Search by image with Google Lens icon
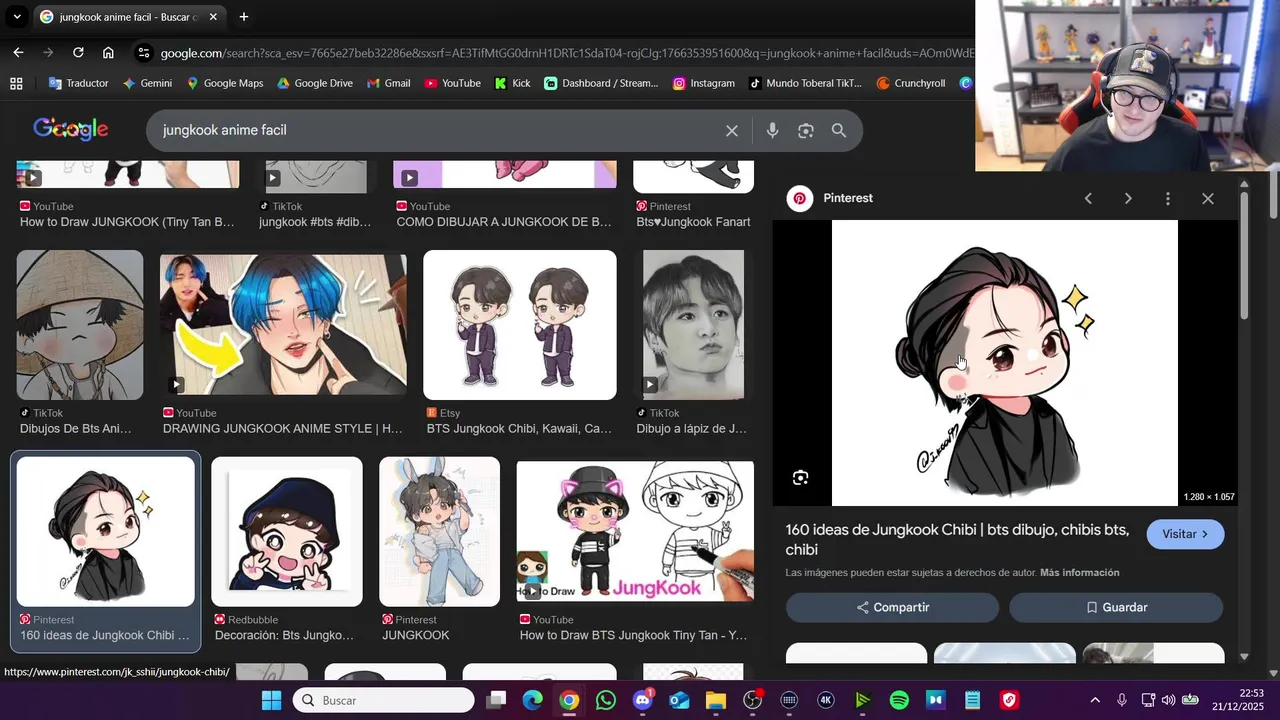1280x720 pixels. click(806, 131)
